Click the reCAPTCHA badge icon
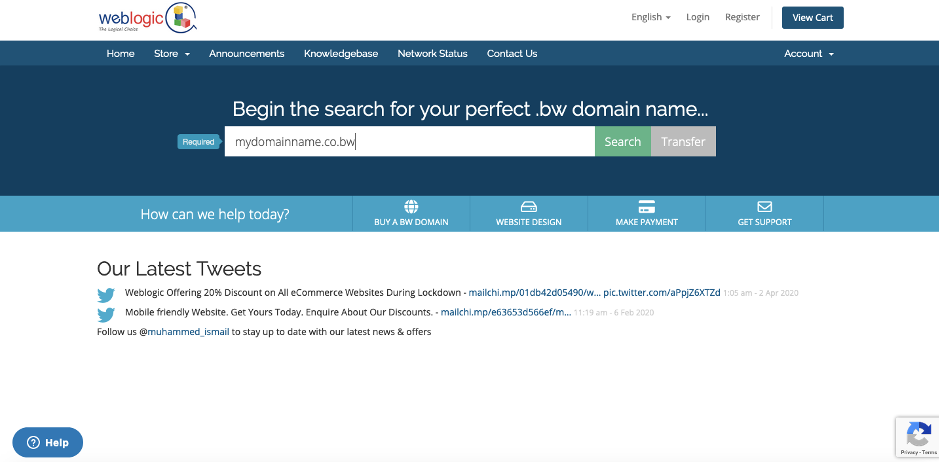The width and height of the screenshot is (939, 462). 919,434
